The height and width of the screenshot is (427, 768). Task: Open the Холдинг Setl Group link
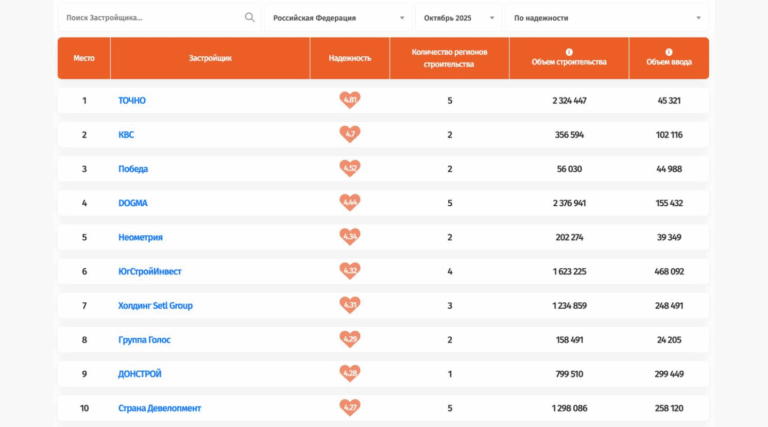click(155, 305)
